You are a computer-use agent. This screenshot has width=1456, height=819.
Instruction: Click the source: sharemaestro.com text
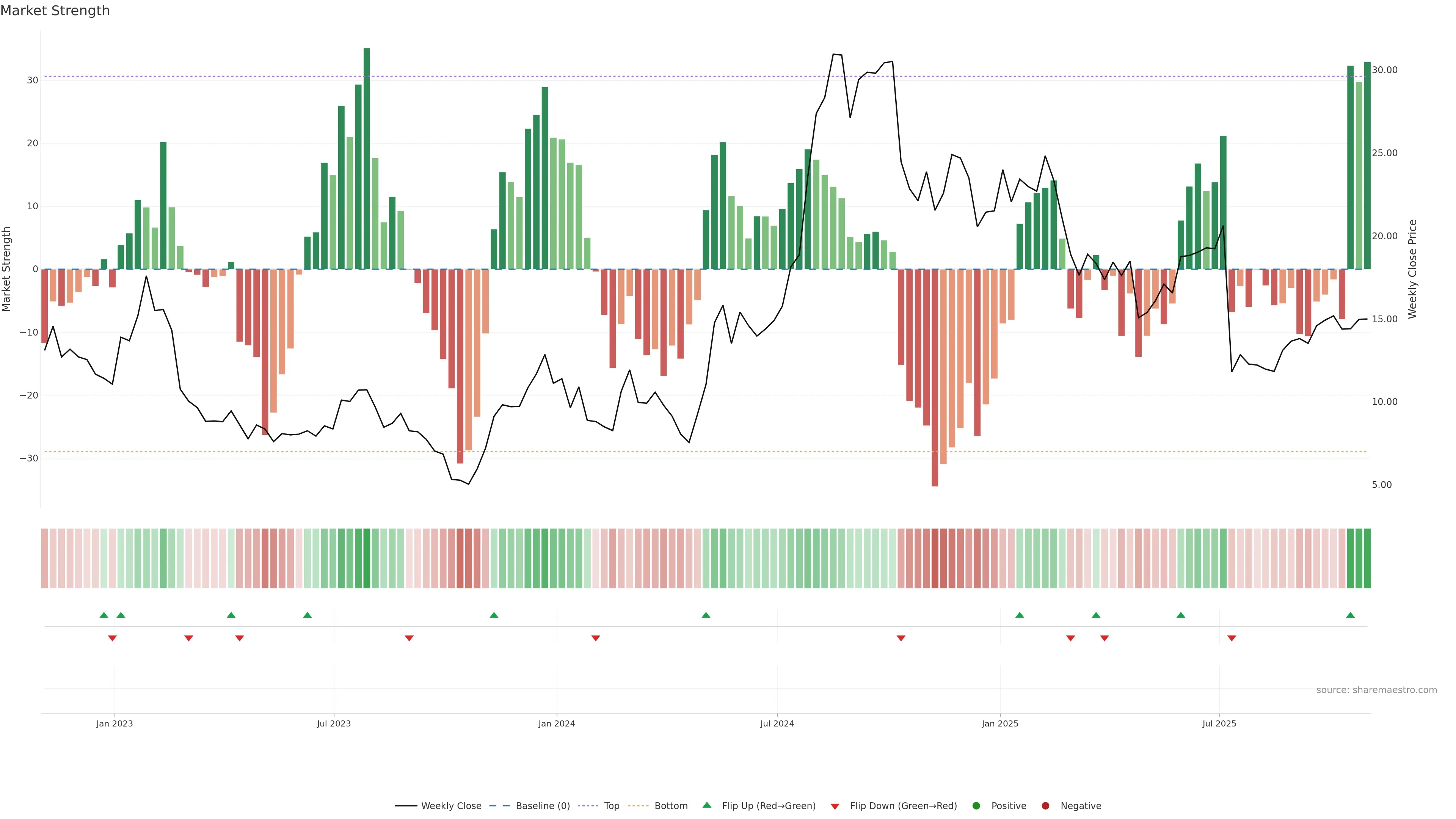(1376, 690)
